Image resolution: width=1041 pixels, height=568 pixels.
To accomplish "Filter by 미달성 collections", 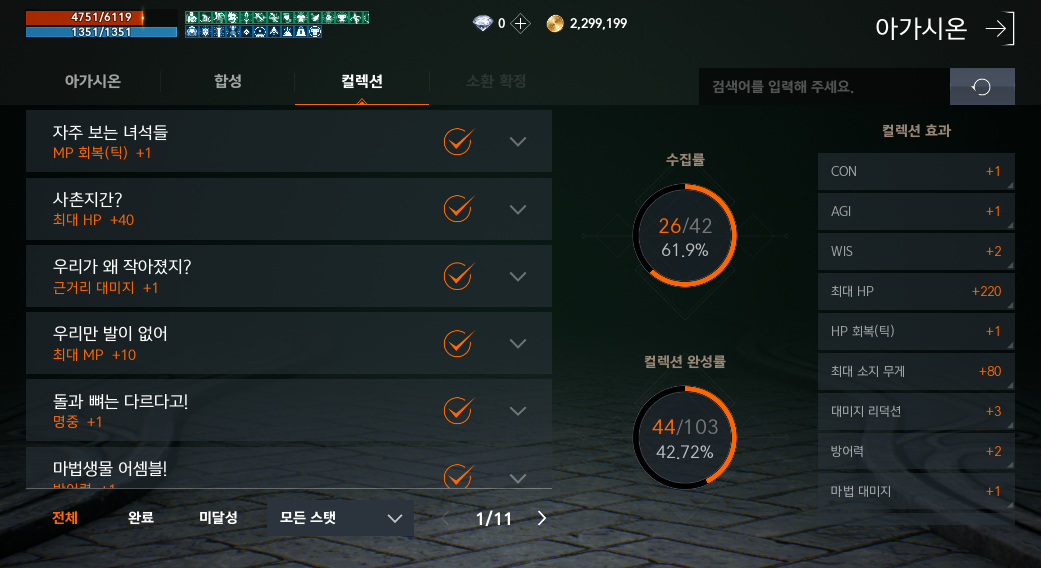I will 218,518.
